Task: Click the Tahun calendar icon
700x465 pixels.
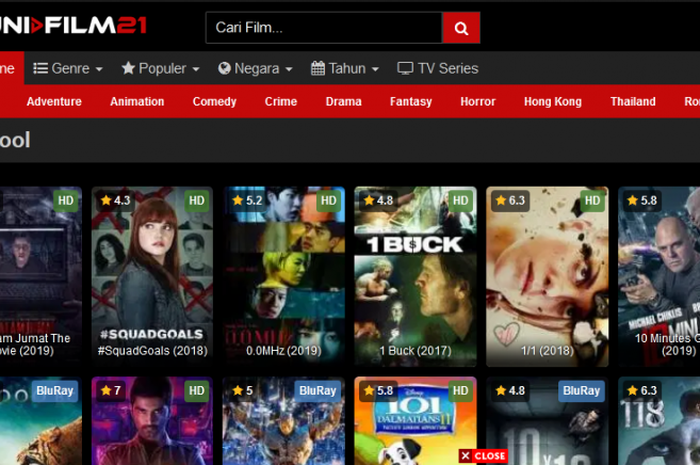Action: 318,68
